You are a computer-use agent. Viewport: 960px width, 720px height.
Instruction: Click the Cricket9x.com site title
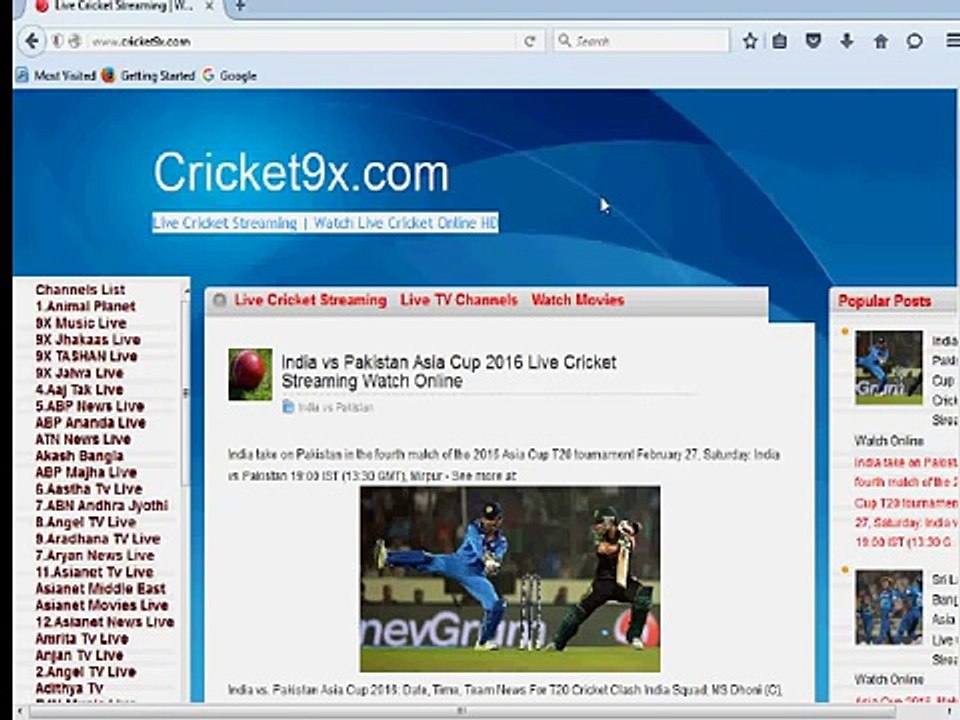click(301, 173)
